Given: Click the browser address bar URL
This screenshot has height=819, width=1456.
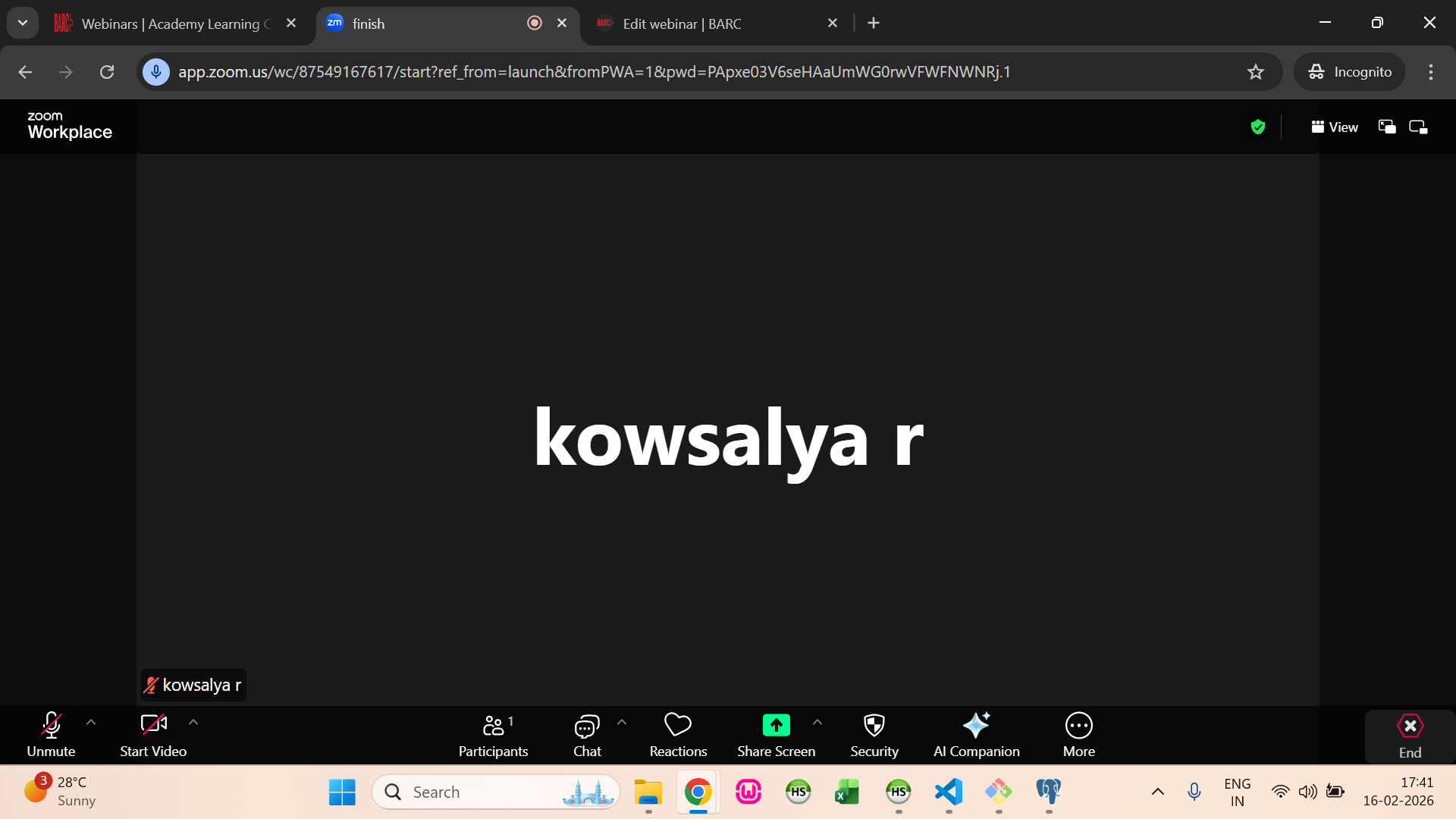Looking at the screenshot, I should 594,72.
